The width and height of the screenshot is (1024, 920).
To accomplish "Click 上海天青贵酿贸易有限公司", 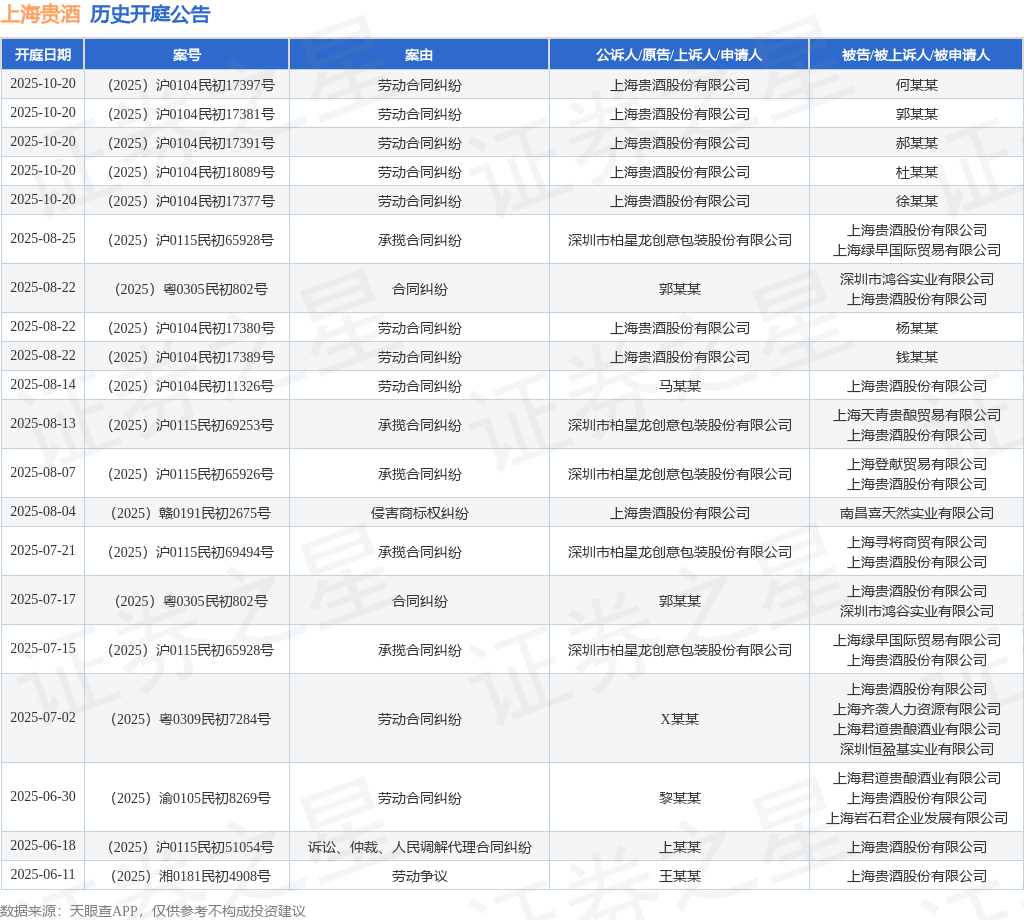I will pyautogui.click(x=917, y=415).
